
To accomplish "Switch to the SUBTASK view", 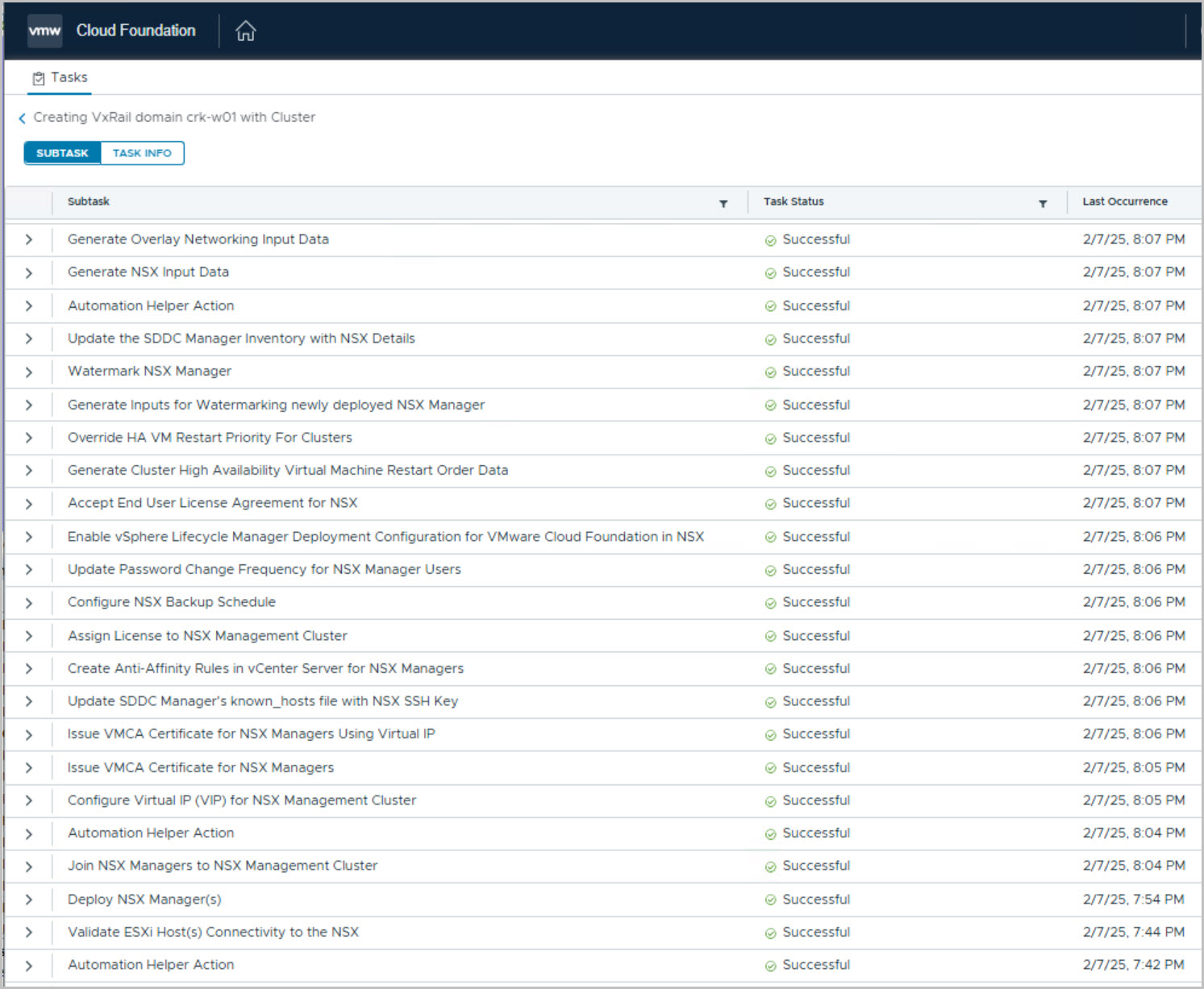I will click(62, 153).
